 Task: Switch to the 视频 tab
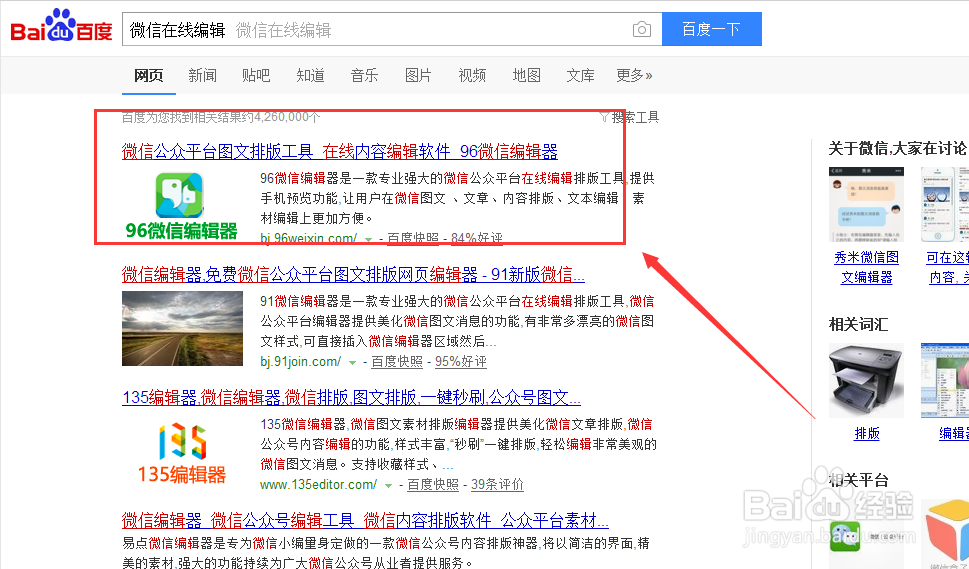pyautogui.click(x=472, y=75)
